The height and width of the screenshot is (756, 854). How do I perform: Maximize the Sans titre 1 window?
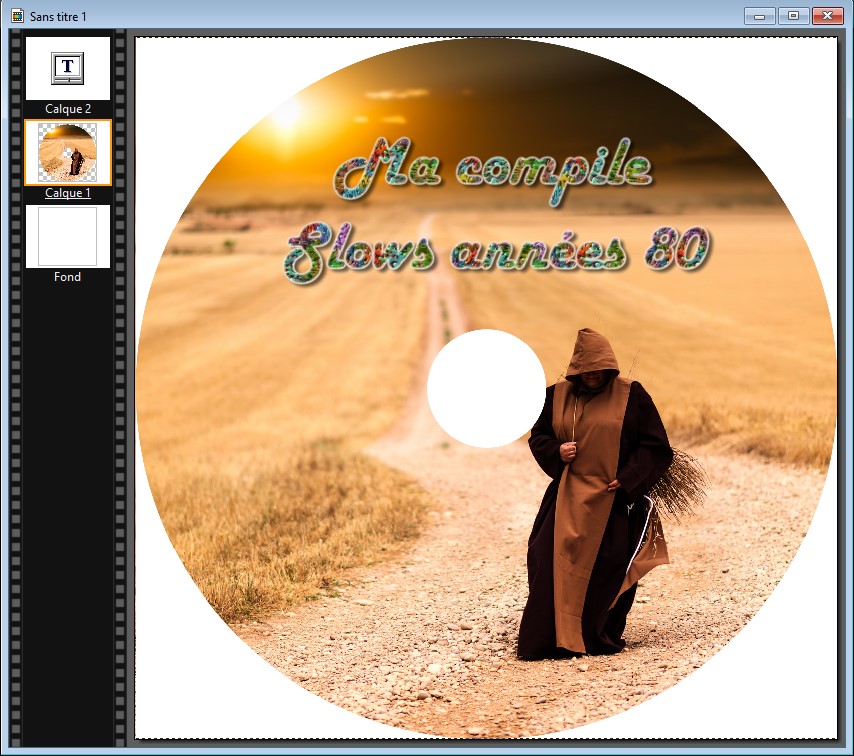(793, 16)
